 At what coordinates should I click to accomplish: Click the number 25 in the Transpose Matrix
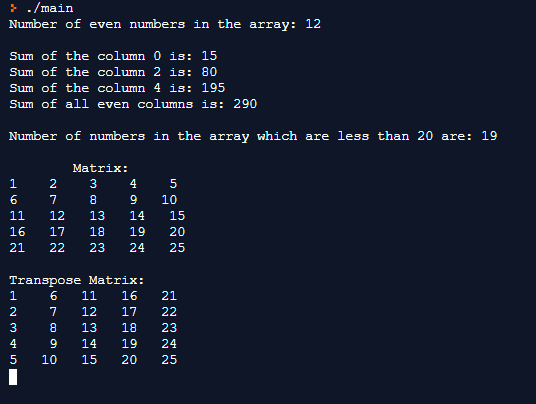pyautogui.click(x=169, y=360)
